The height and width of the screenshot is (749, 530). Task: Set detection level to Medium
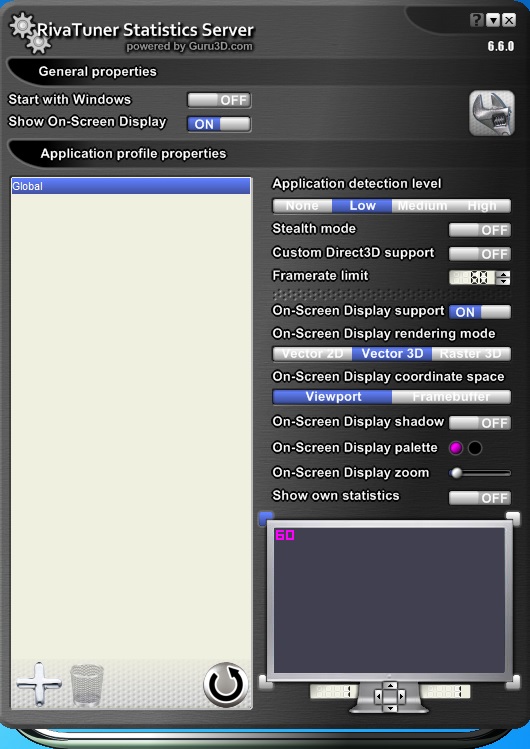(422, 206)
